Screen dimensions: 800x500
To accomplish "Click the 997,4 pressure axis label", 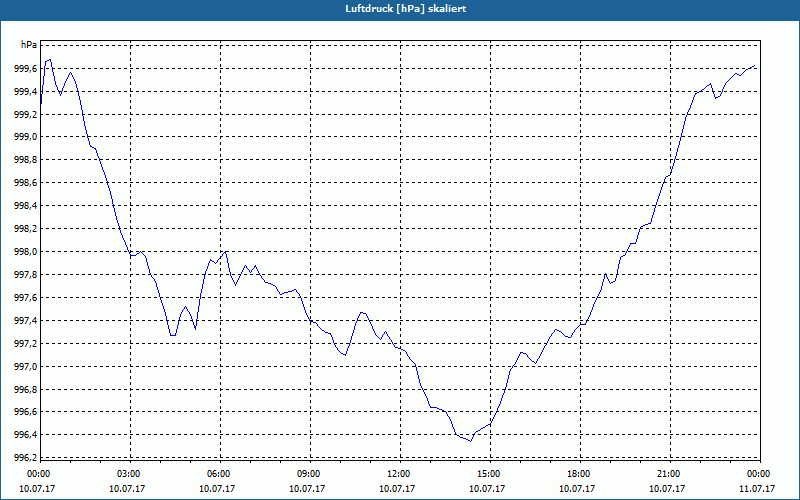I will (x=26, y=321).
